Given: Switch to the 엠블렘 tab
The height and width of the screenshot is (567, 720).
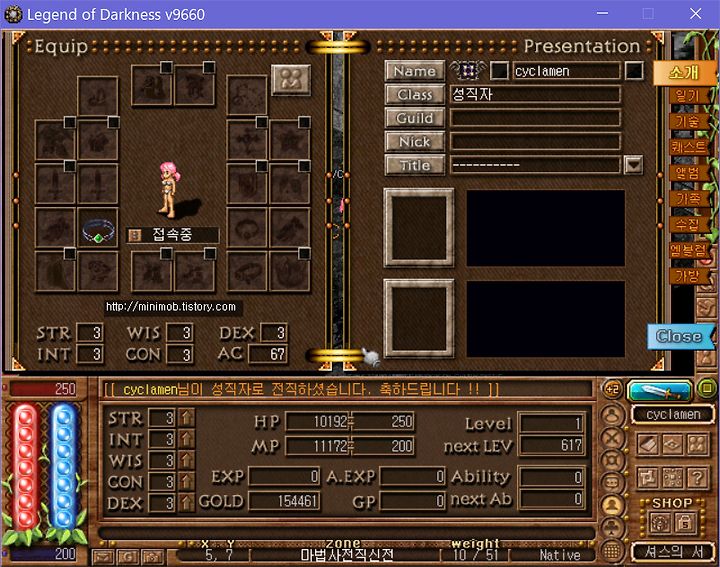Looking at the screenshot, I should click(x=687, y=250).
